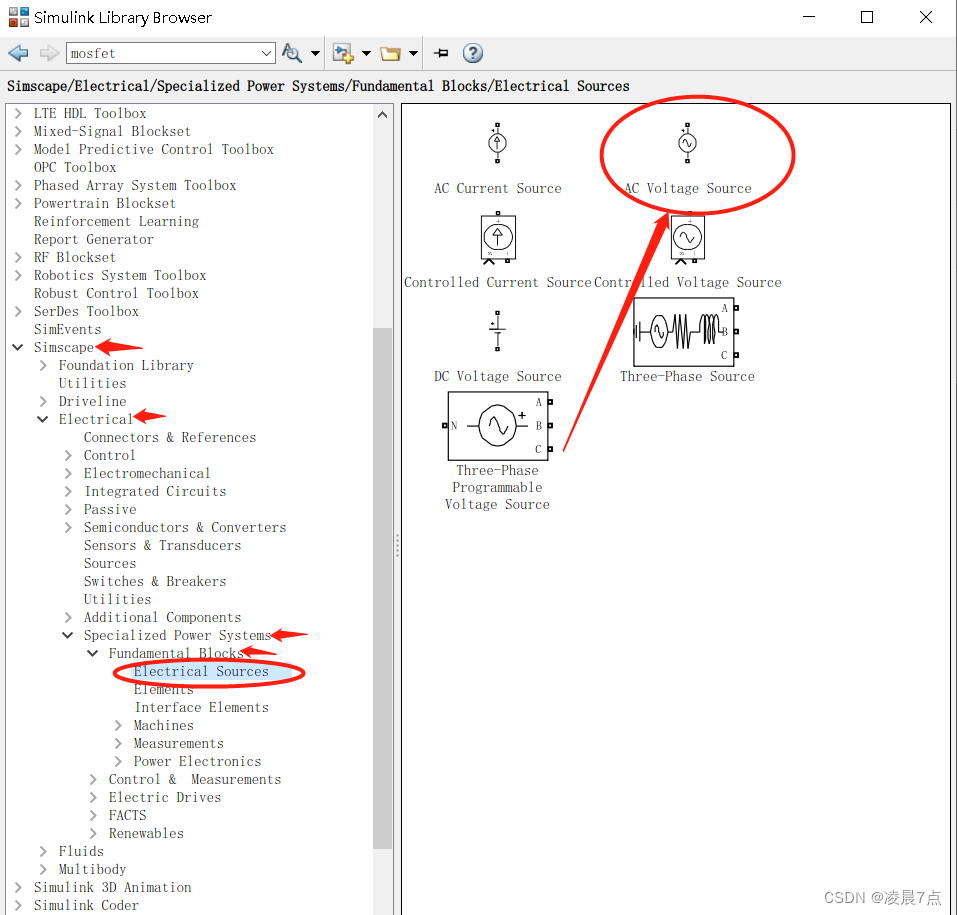Image resolution: width=957 pixels, height=915 pixels.
Task: Expand the Passive node
Action: pyautogui.click(x=68, y=510)
